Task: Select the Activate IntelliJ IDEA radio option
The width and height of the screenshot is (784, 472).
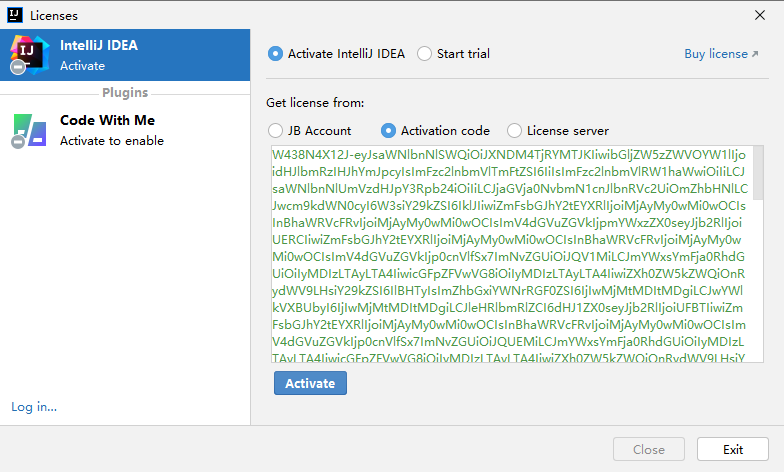Action: click(x=276, y=54)
